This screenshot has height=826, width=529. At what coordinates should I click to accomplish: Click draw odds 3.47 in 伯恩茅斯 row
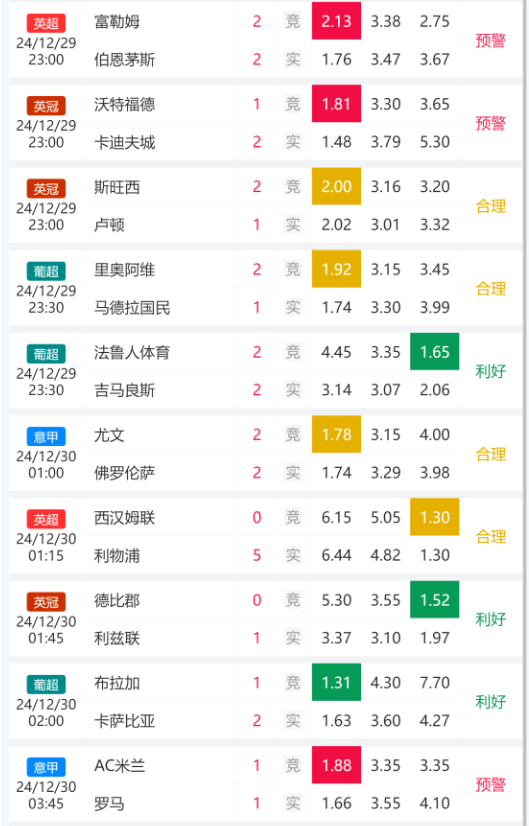tap(386, 59)
